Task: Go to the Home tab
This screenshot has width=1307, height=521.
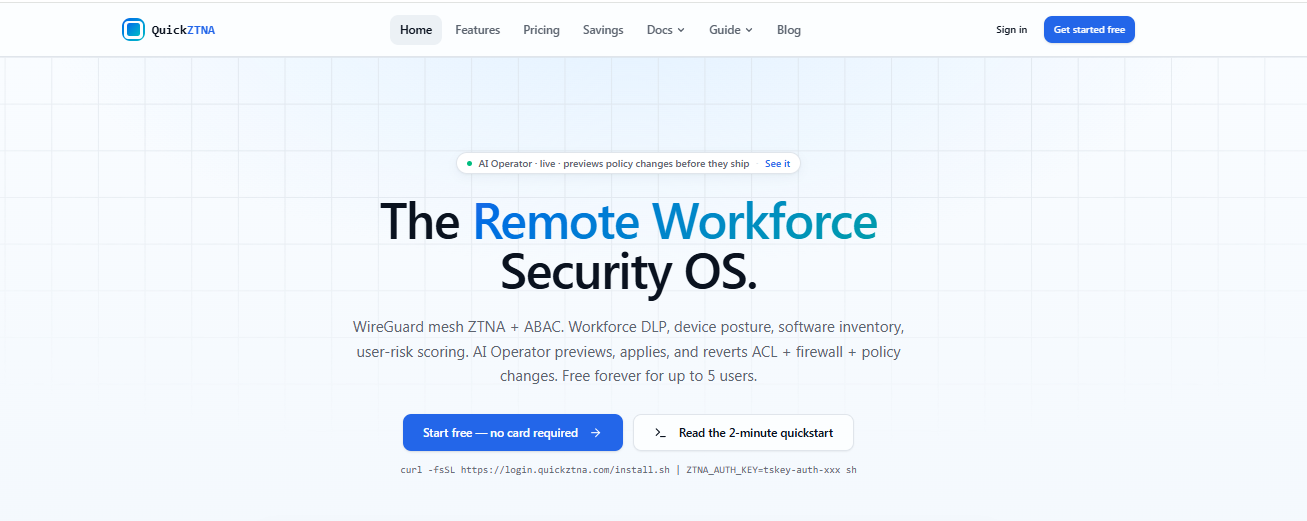Action: pyautogui.click(x=416, y=30)
